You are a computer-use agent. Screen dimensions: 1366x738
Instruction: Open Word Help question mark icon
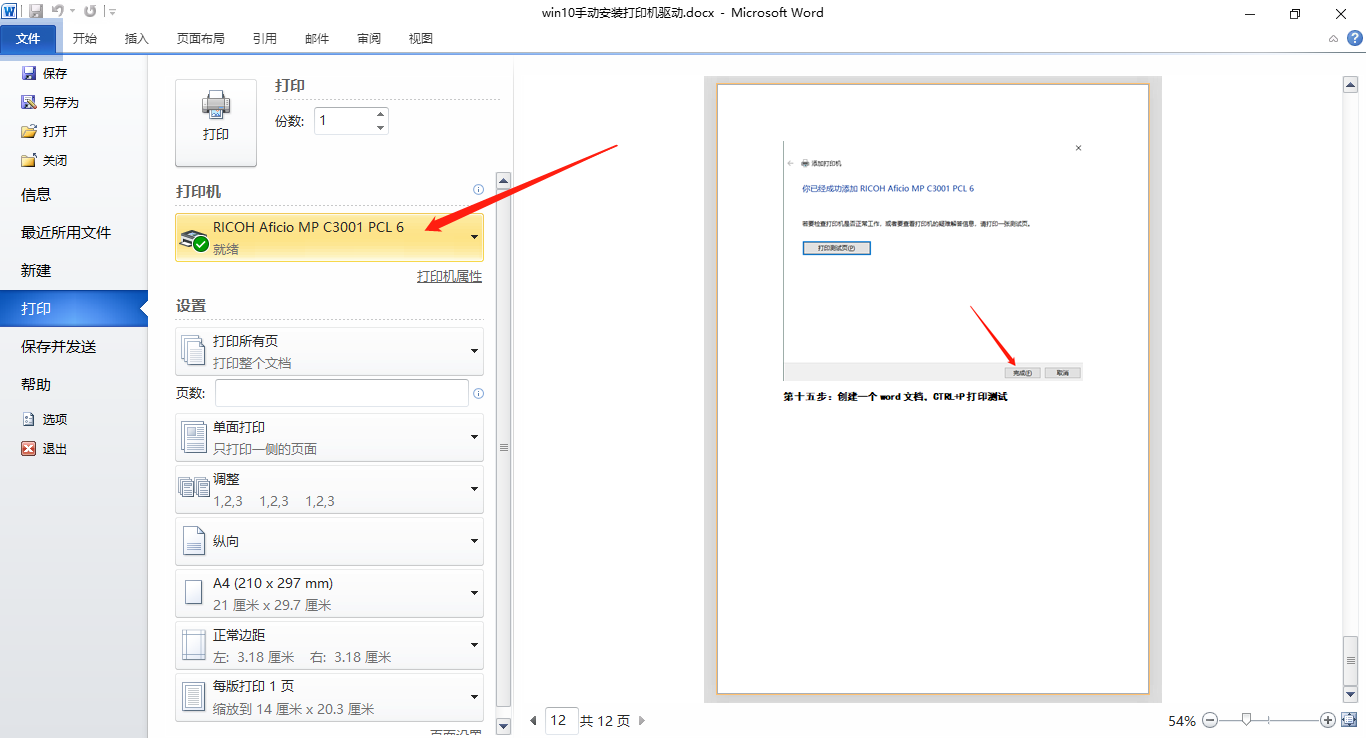coord(1354,38)
